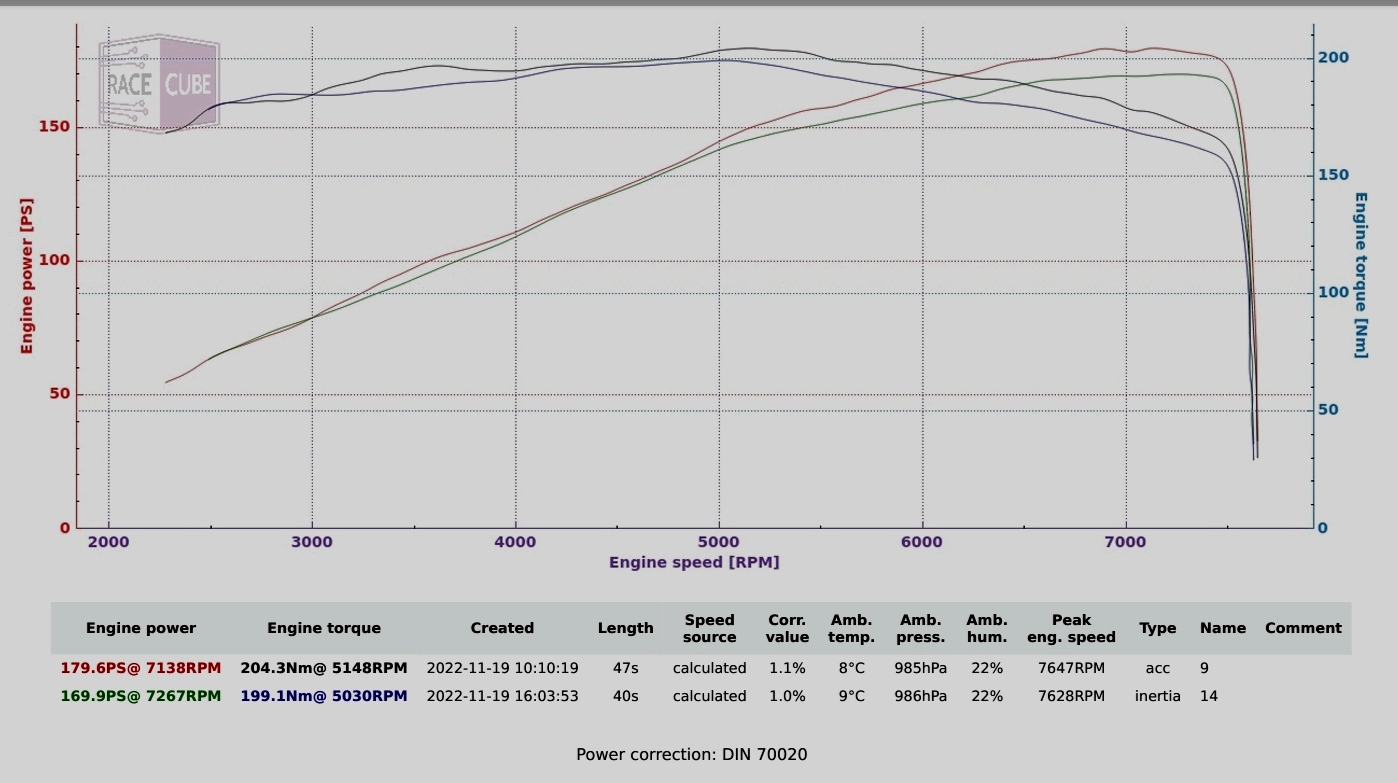Click the 9°C ambient temperature cell

click(x=852, y=695)
